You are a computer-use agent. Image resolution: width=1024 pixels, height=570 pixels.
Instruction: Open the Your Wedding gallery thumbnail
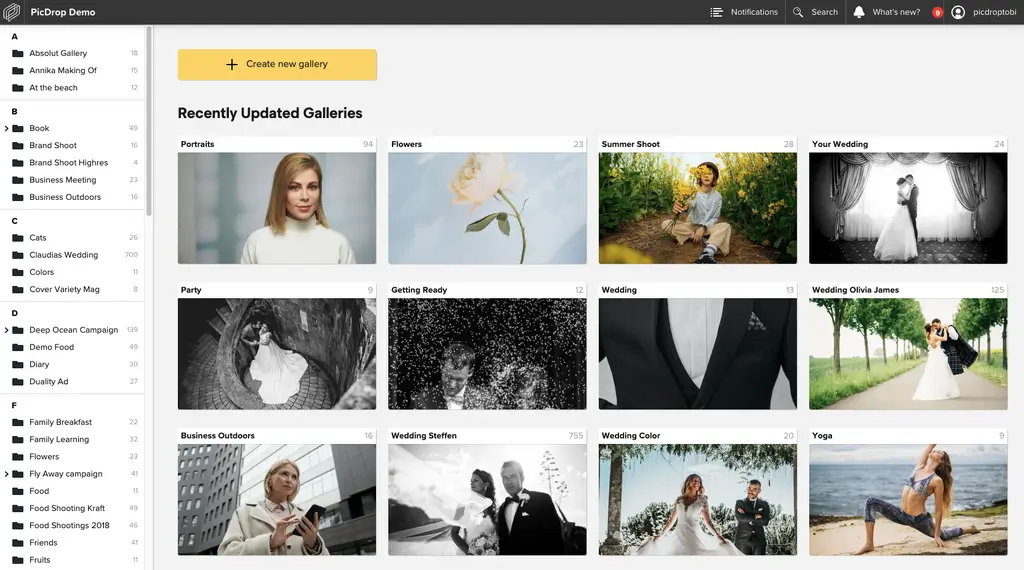(908, 208)
